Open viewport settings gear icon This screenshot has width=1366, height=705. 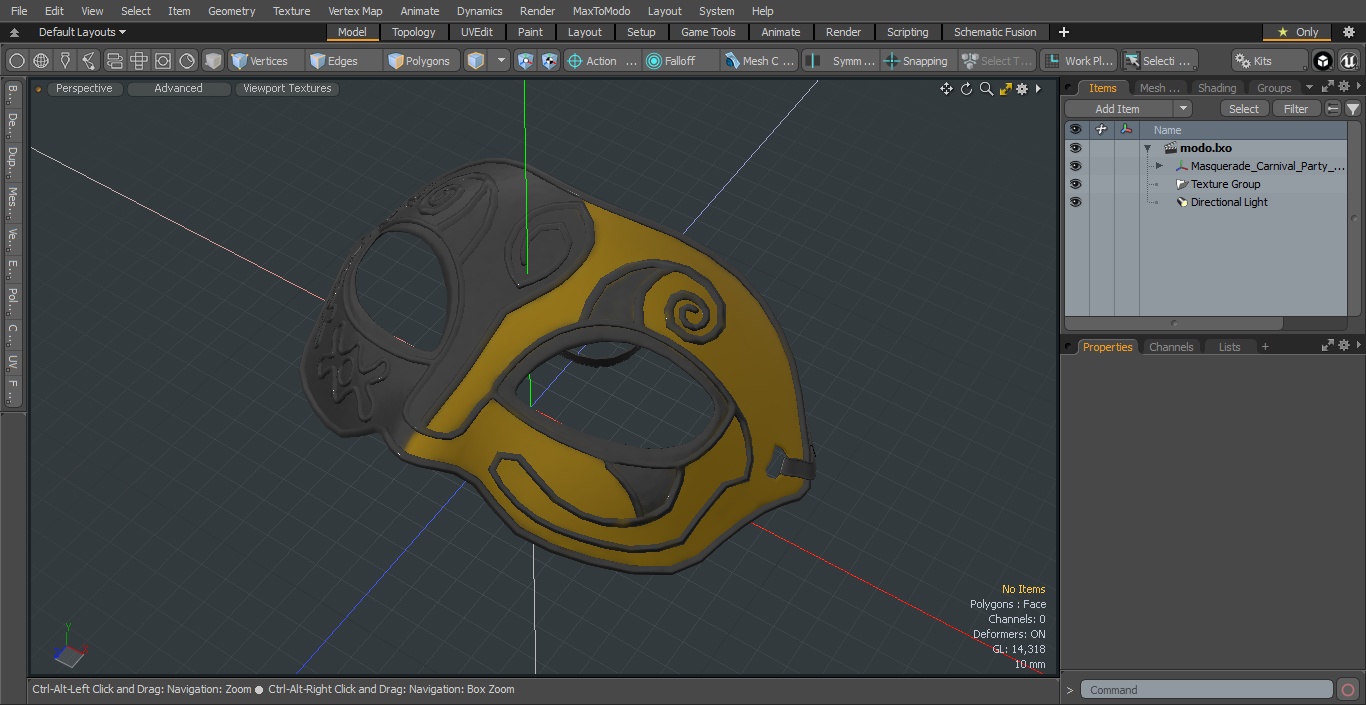tap(1022, 89)
